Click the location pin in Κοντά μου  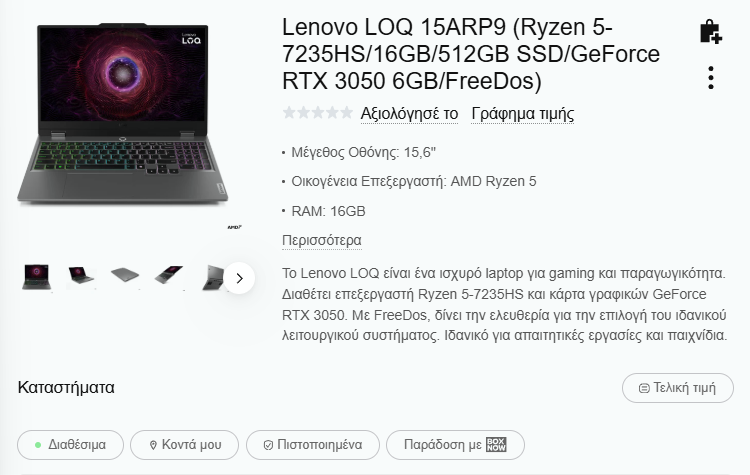[x=153, y=445]
